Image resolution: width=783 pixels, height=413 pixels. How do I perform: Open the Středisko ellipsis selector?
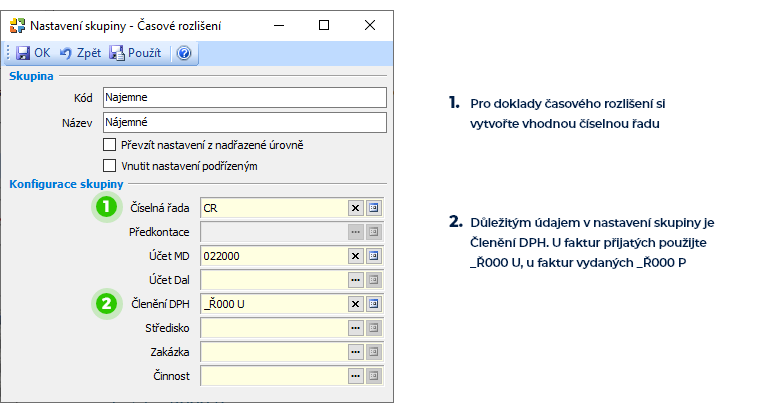[355, 328]
